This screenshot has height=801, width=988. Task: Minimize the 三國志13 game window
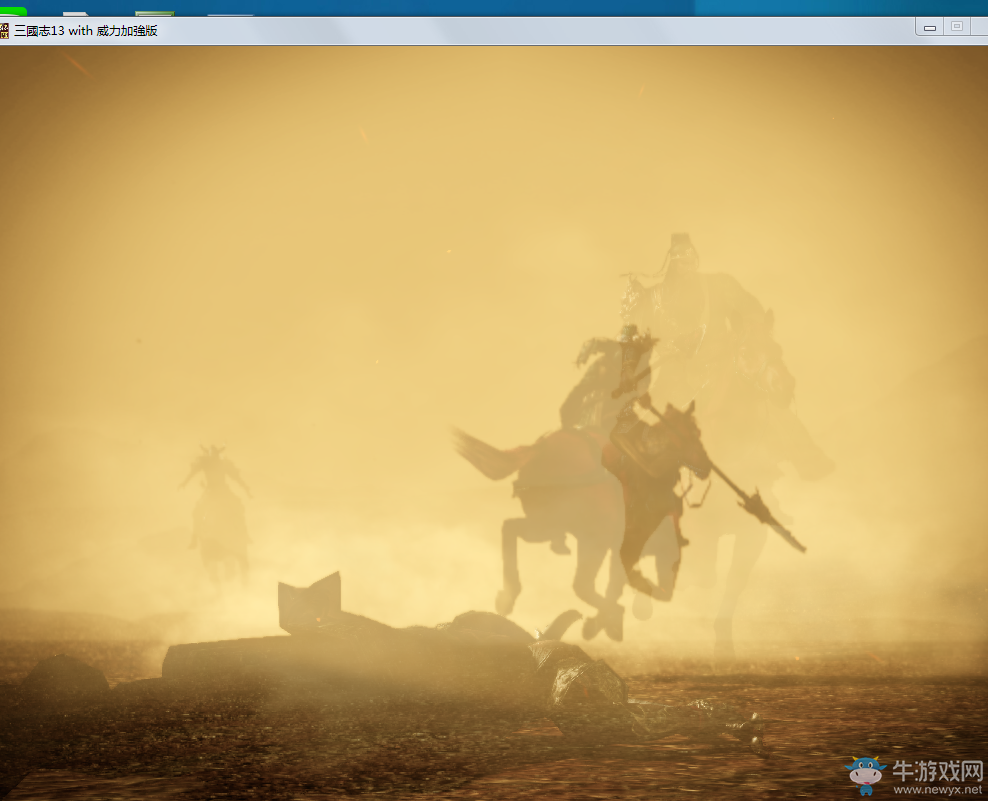(x=929, y=27)
